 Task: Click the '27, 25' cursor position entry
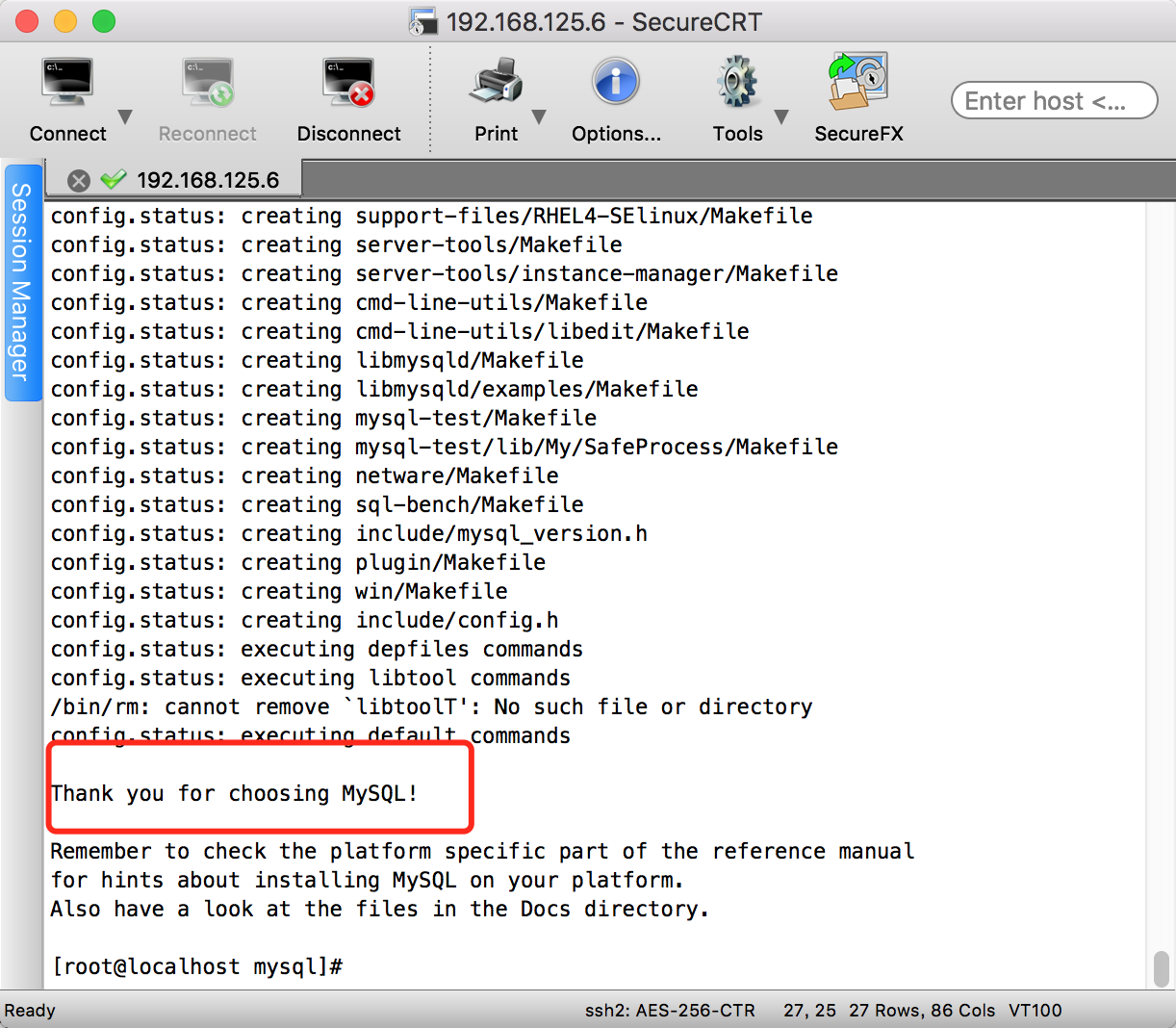809,1010
